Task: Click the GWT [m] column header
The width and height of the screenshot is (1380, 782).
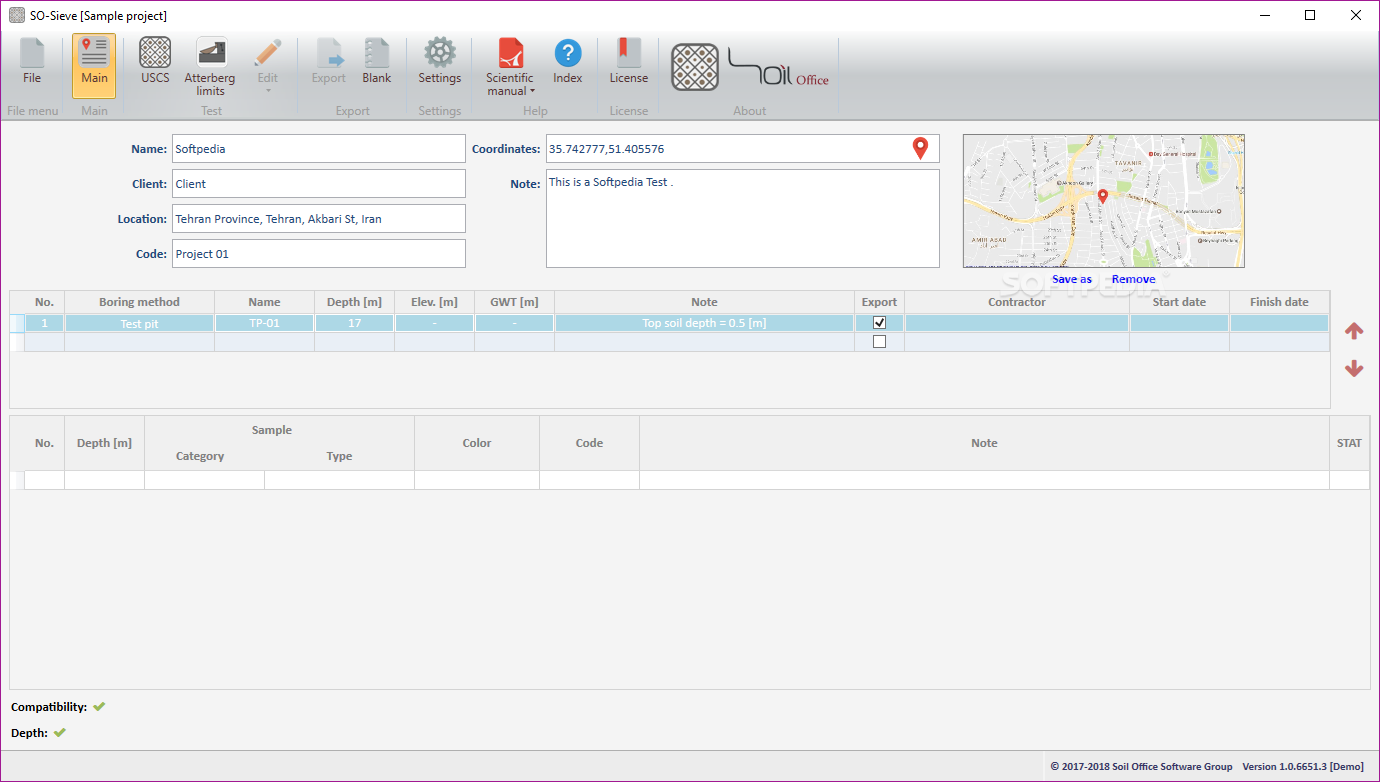Action: click(x=514, y=302)
